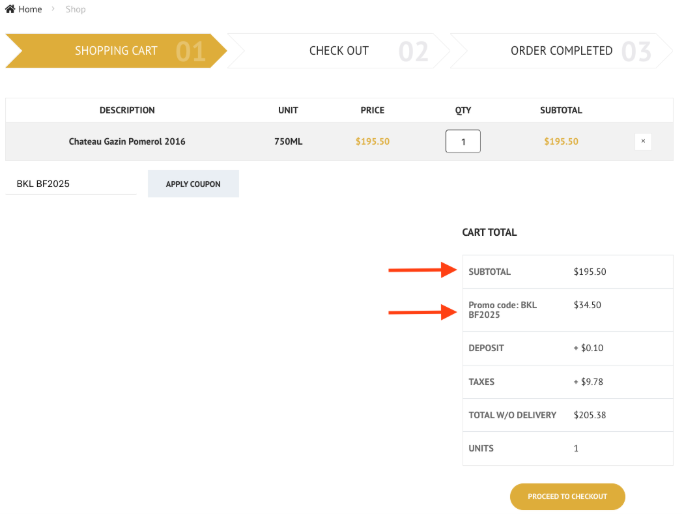Screen dimensions: 684x514
Task: Select the $195.50 price in the Price column
Action: tap(372, 141)
